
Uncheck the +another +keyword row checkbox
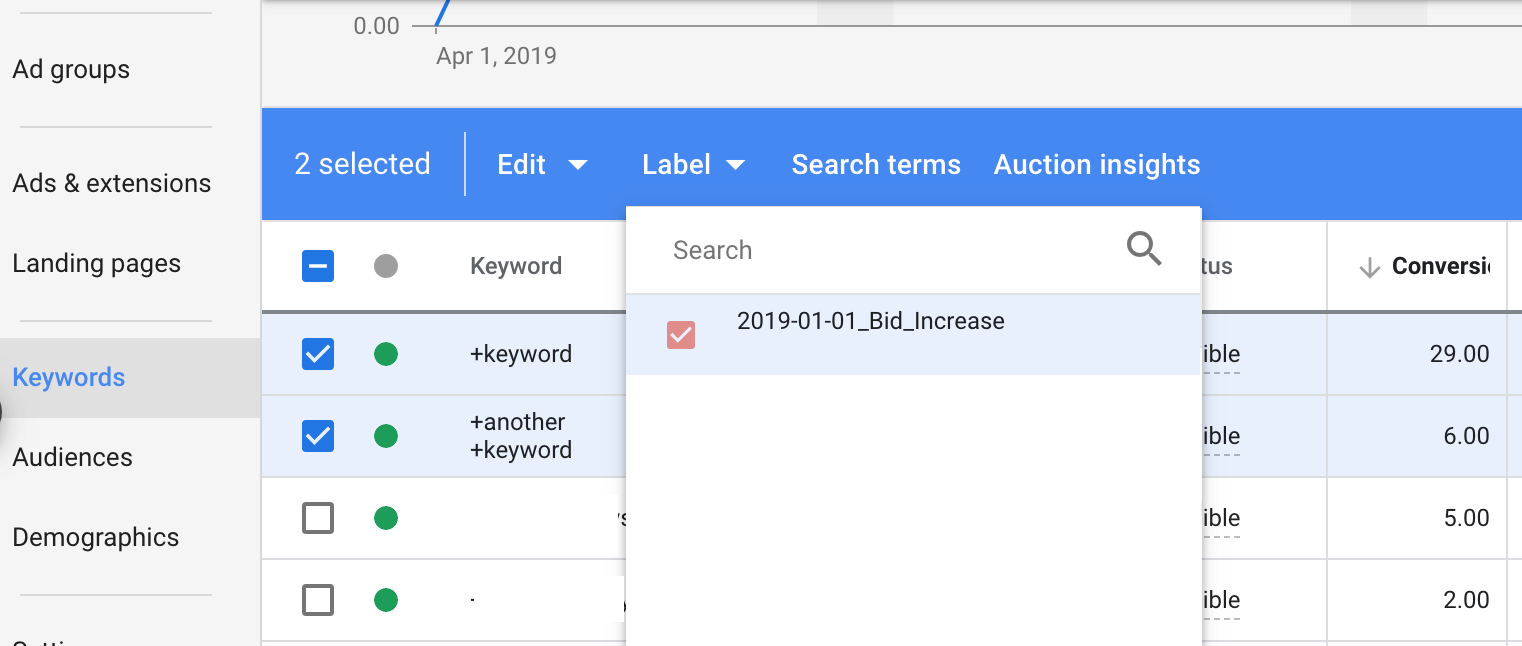(318, 436)
